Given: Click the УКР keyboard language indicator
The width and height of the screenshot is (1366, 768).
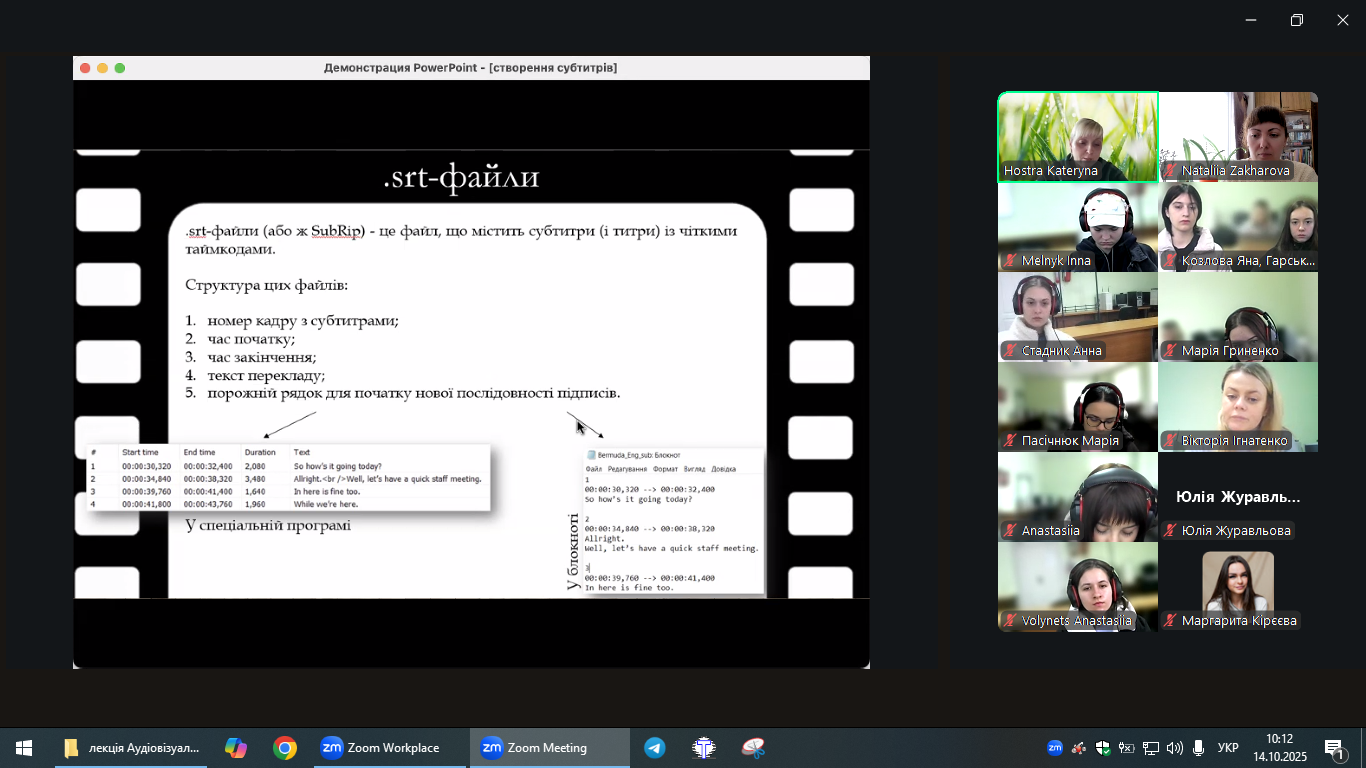Looking at the screenshot, I should pos(1228,748).
